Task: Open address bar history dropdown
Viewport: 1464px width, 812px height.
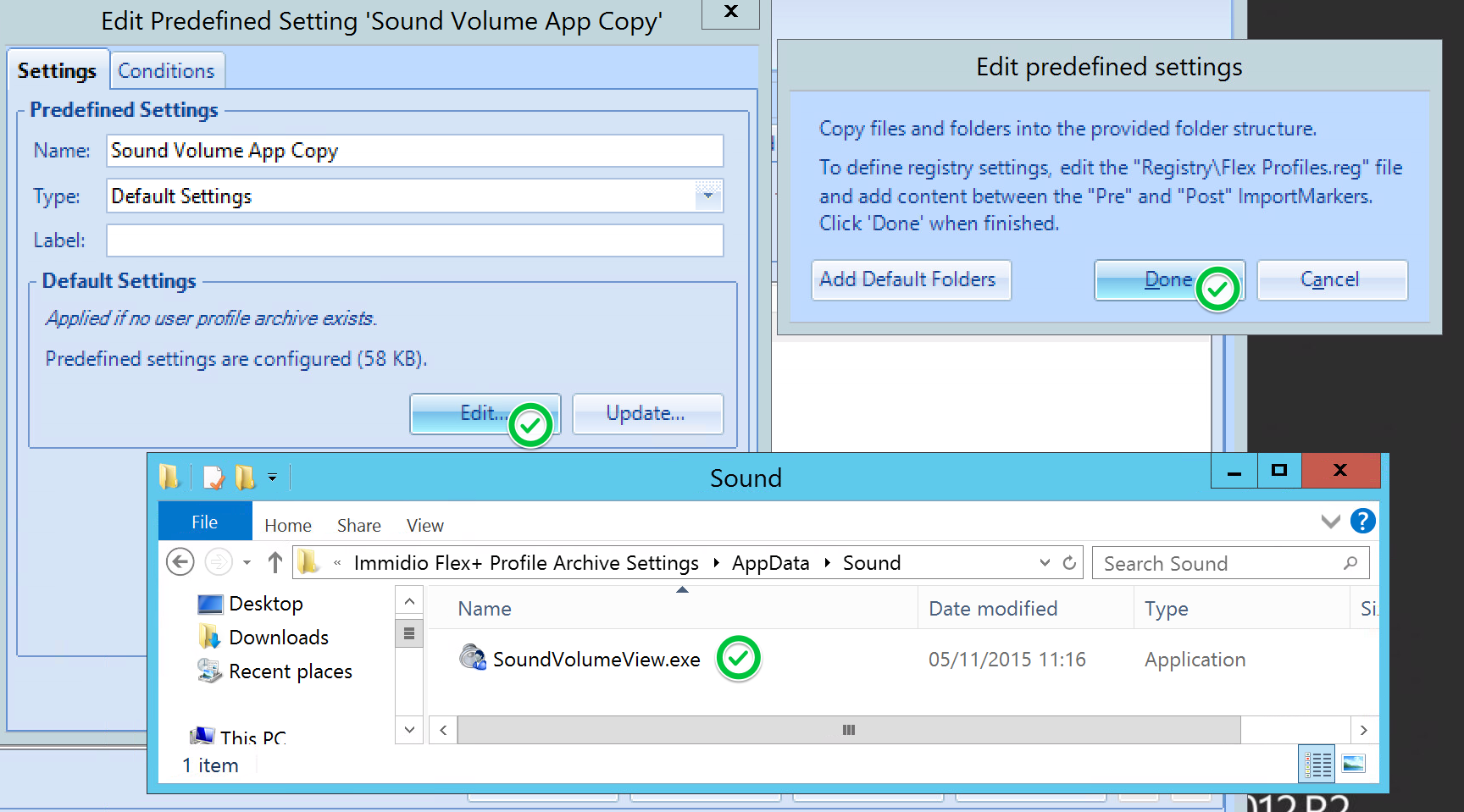Action: tap(1045, 563)
